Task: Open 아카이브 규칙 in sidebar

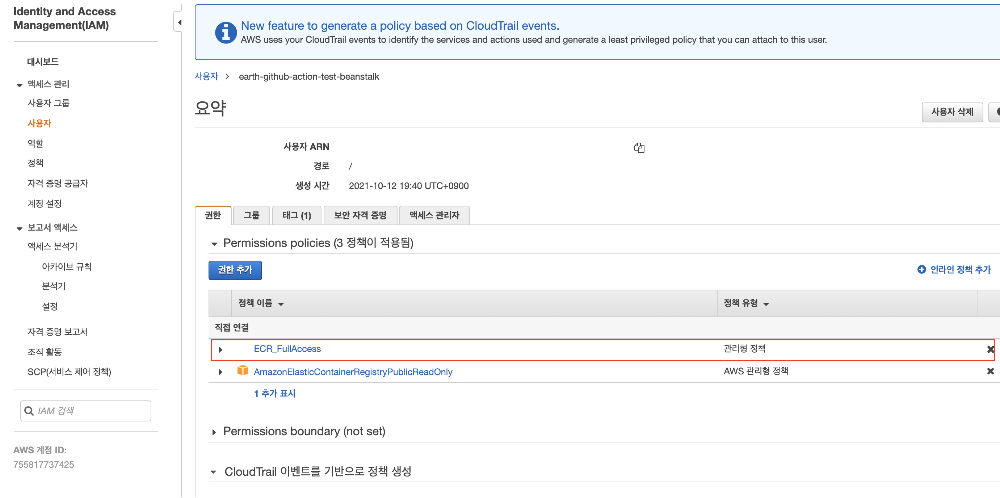Action: click(67, 267)
